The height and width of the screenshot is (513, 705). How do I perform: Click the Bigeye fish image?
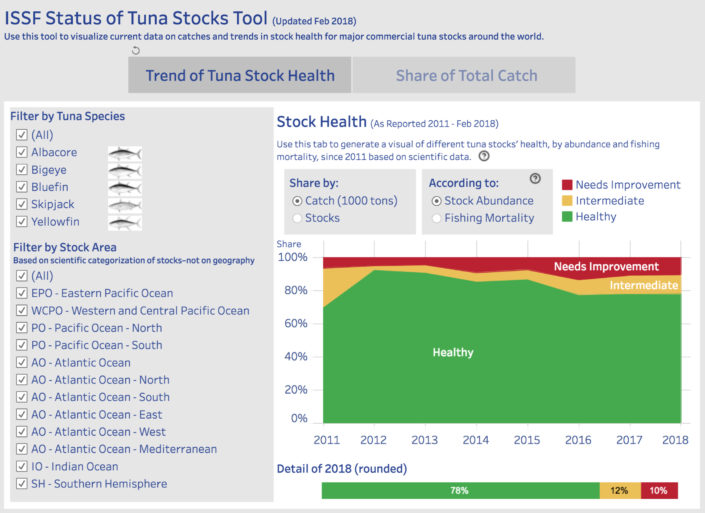125,171
